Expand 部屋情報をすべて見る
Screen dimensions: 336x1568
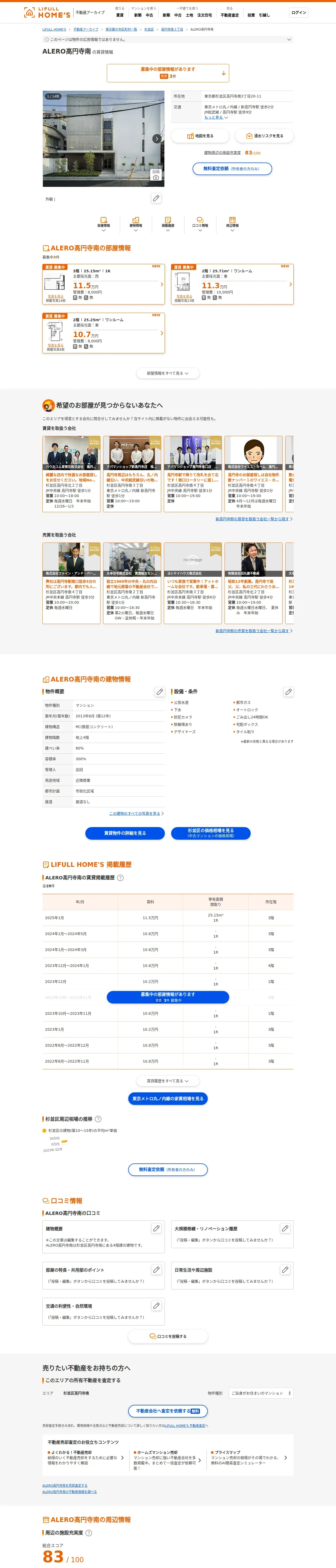[x=168, y=373]
